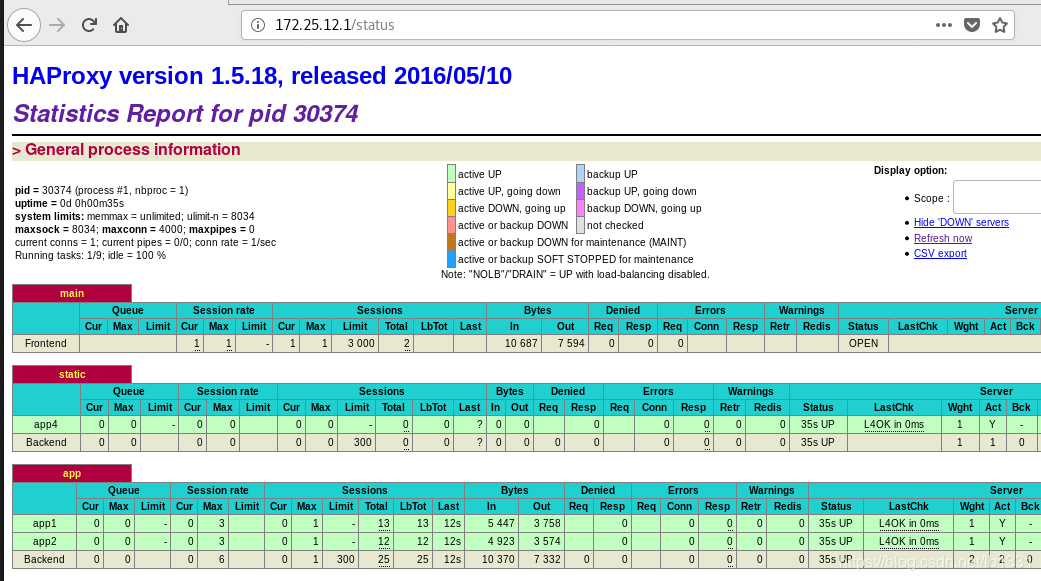The height and width of the screenshot is (581, 1041).
Task: Open the browser home page icon
Action: [121, 25]
